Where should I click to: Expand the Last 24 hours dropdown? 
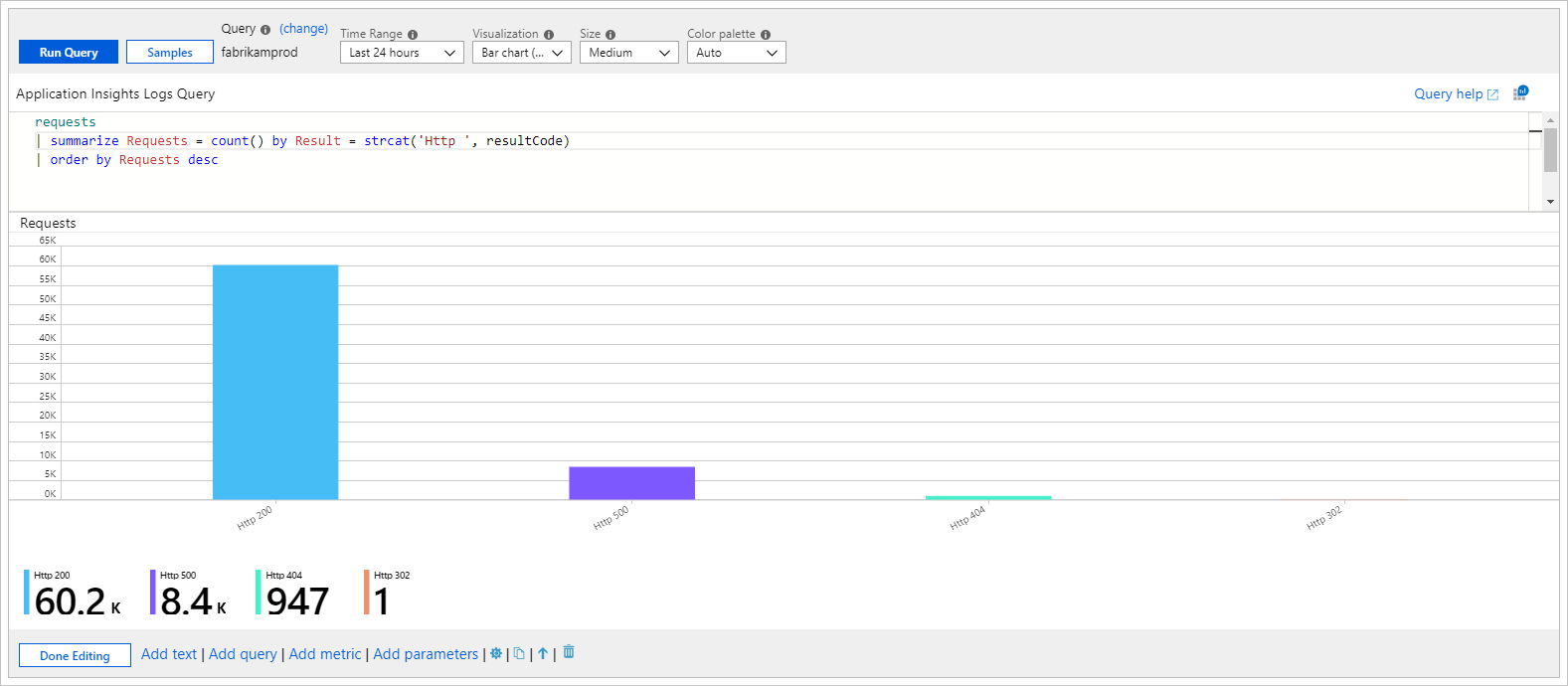(402, 53)
